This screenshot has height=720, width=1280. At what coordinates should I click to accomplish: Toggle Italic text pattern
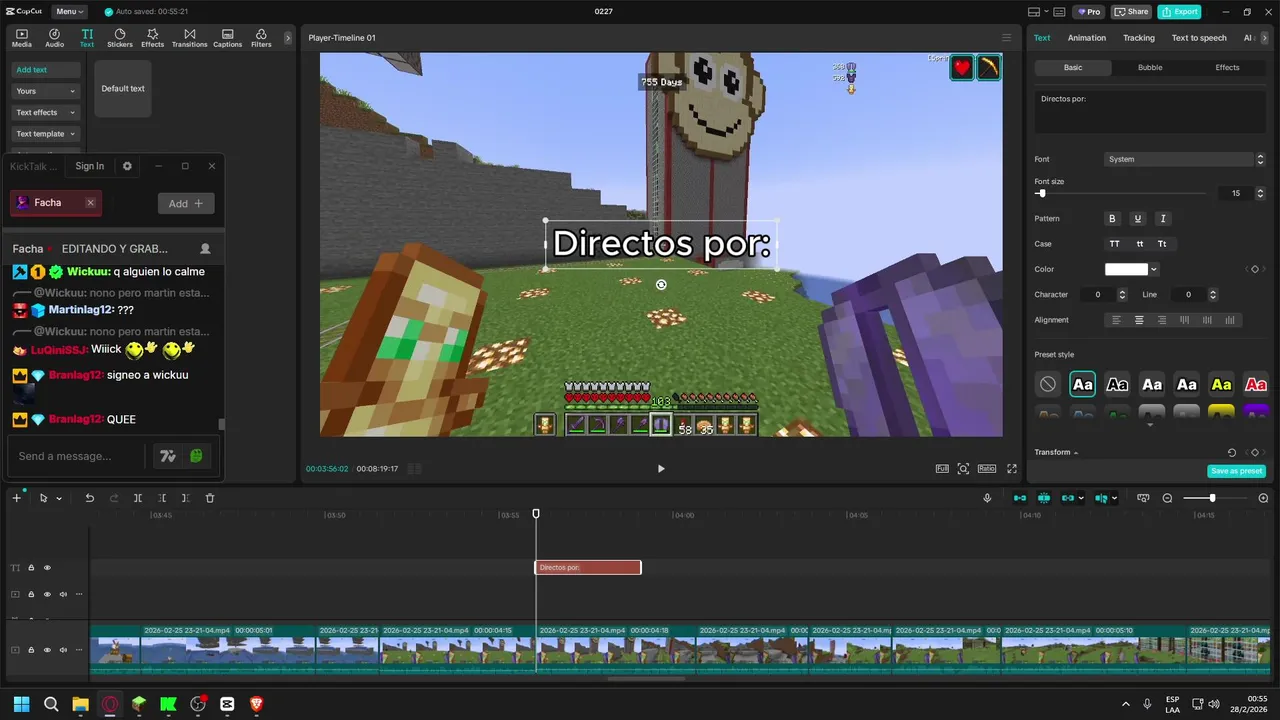click(x=1162, y=218)
